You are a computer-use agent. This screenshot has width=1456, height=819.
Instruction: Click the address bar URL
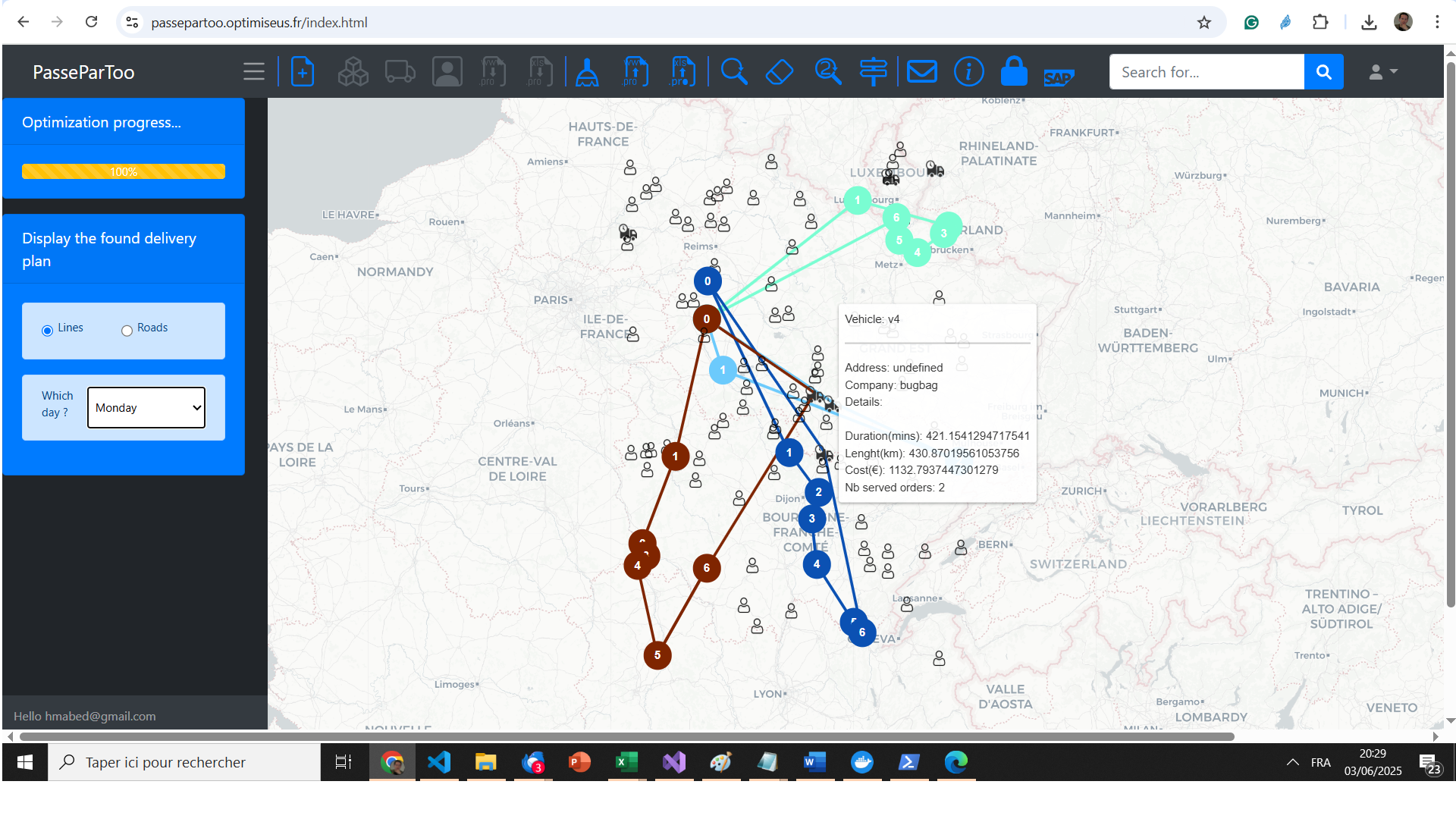click(259, 23)
